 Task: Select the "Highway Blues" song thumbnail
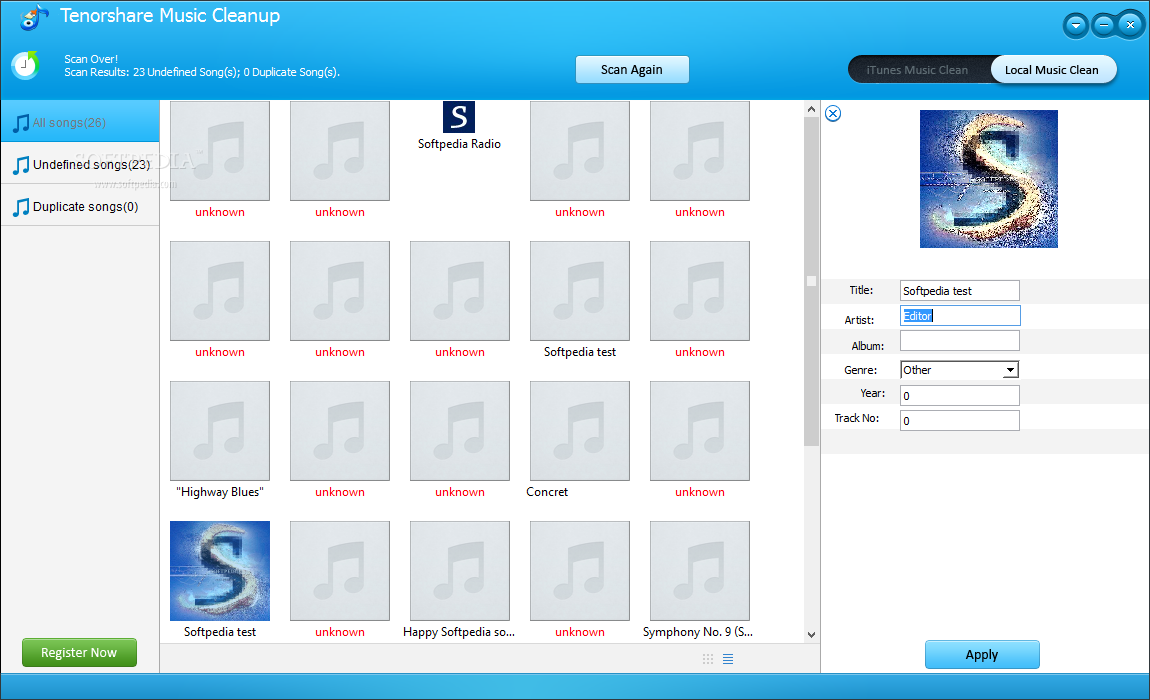tap(220, 431)
